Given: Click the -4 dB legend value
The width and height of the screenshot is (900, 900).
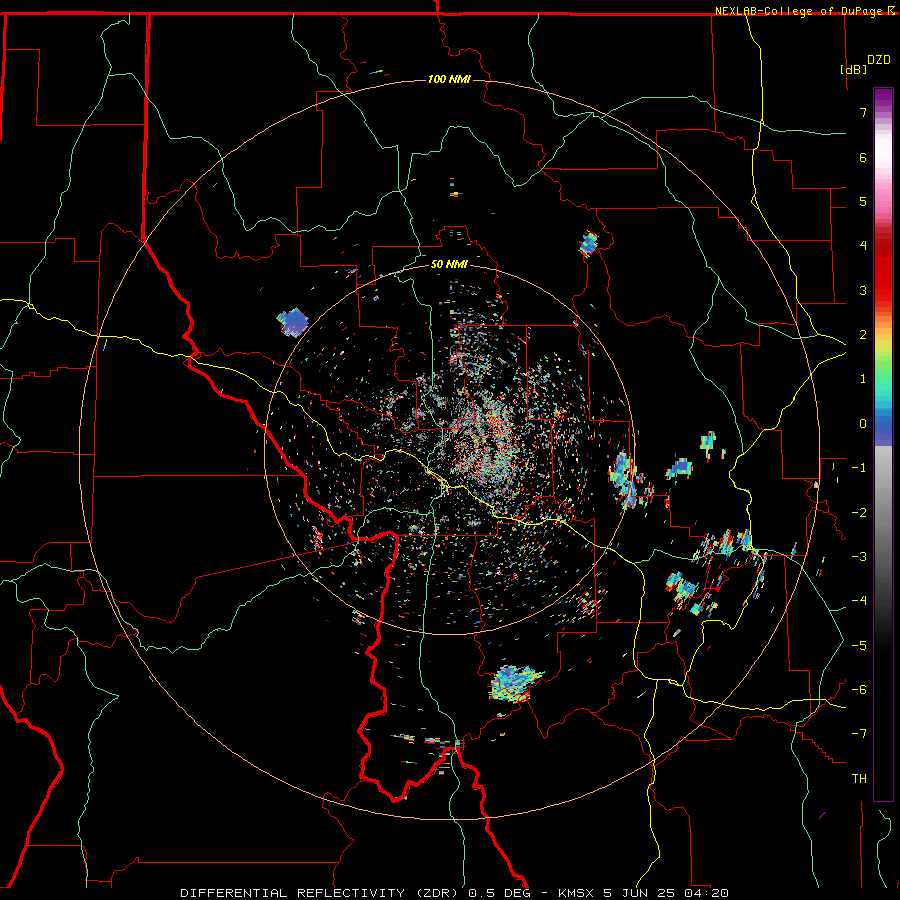Looking at the screenshot, I should point(859,601).
